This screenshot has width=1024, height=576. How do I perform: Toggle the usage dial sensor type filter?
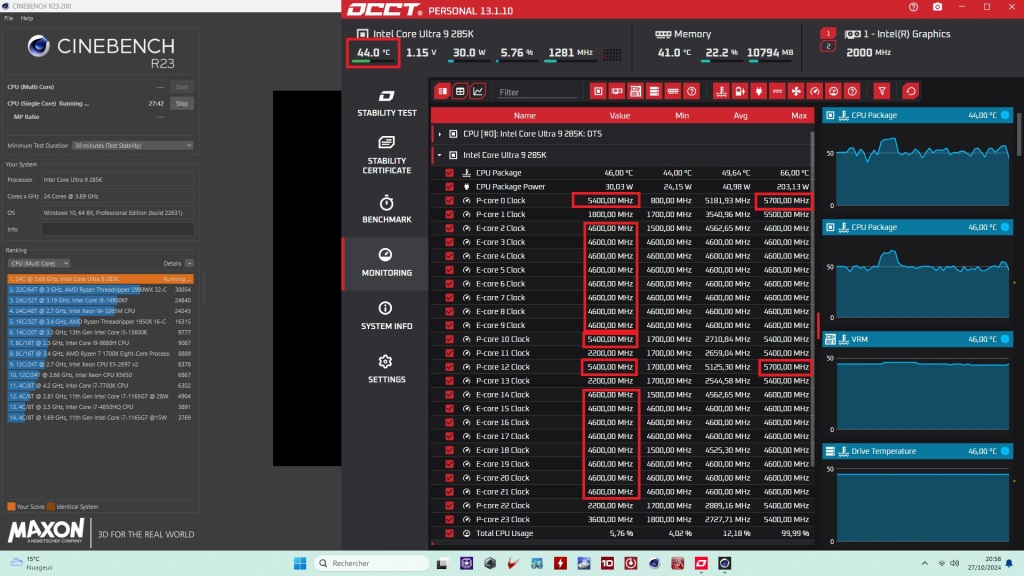pyautogui.click(x=833, y=91)
